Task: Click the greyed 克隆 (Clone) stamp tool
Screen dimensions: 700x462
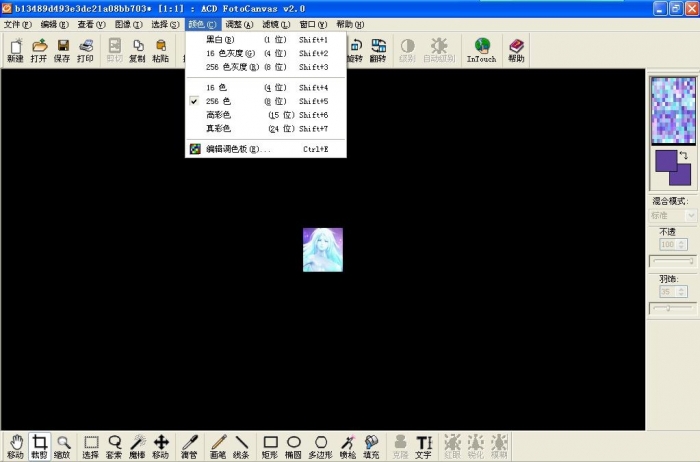Action: pos(400,446)
